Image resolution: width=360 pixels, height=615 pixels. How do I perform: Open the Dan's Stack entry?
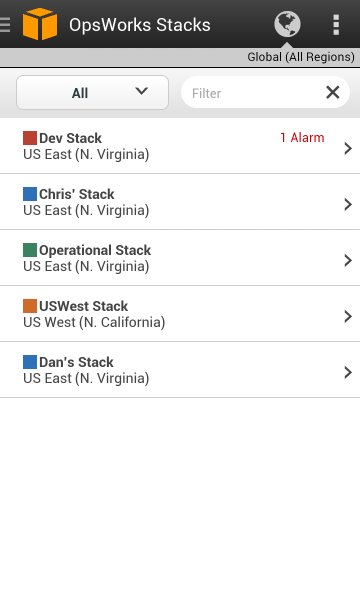pyautogui.click(x=180, y=370)
